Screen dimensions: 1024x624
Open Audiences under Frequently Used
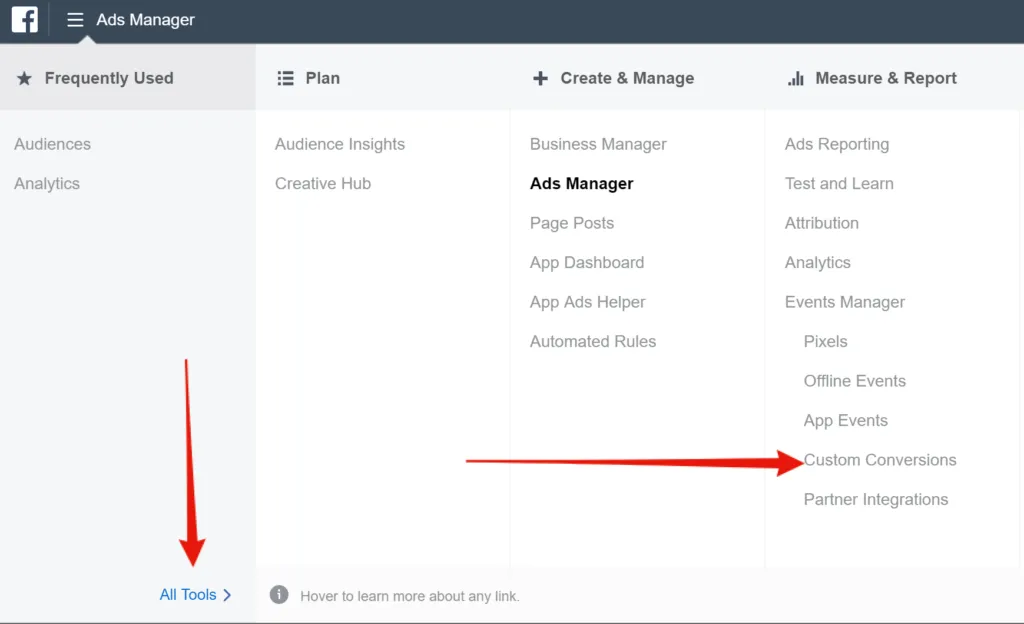(53, 144)
